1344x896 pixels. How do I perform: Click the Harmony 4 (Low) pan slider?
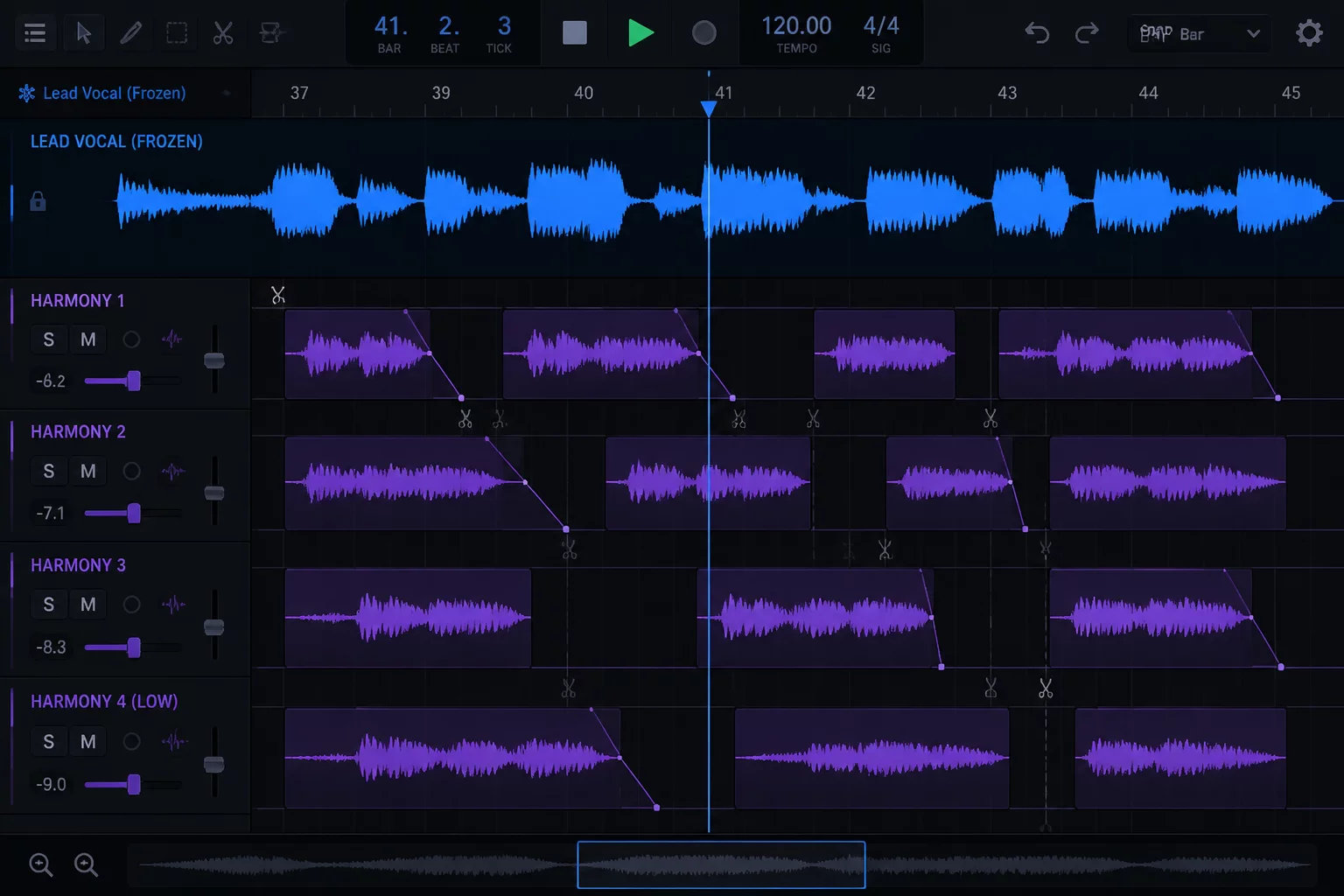133,784
